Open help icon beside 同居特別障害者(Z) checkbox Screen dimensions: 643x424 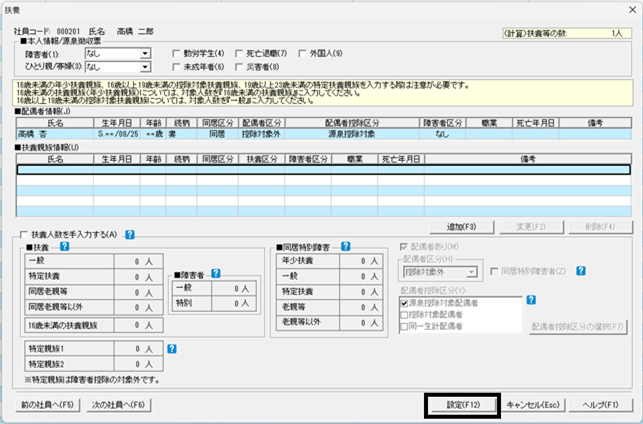click(x=581, y=271)
